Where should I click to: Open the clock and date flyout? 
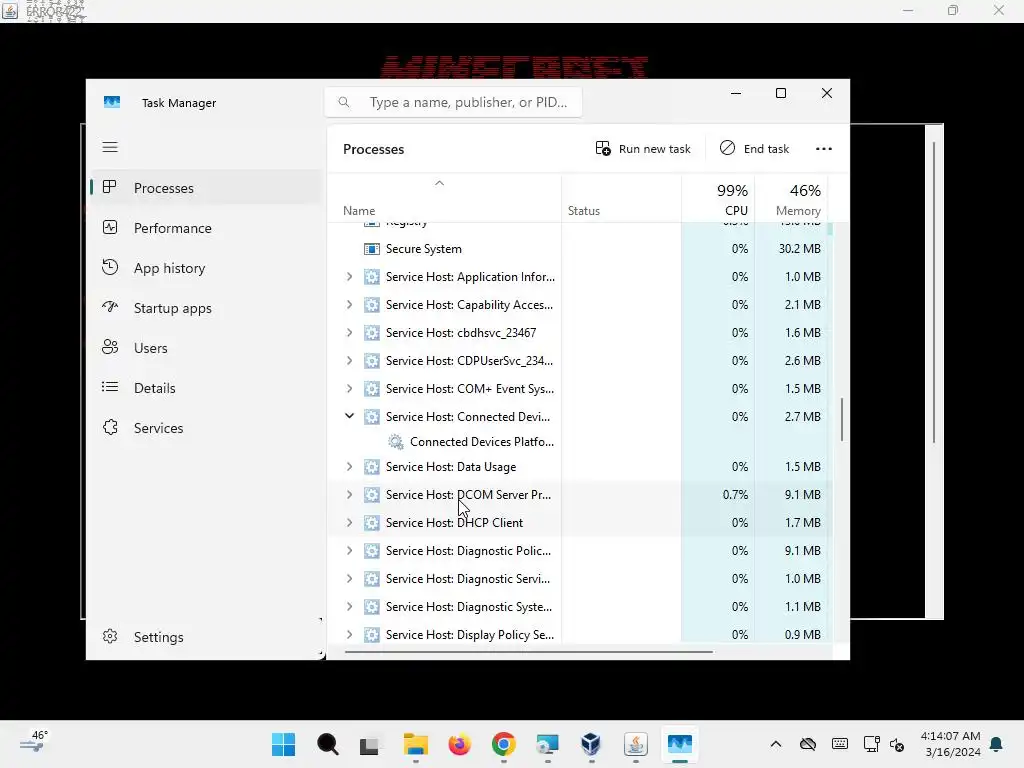point(950,744)
